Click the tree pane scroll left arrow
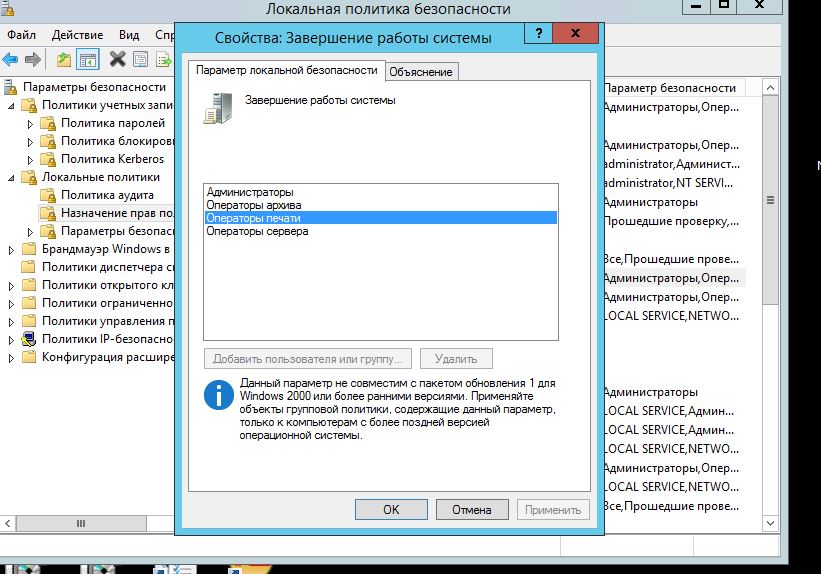821x574 pixels. pos(8,523)
